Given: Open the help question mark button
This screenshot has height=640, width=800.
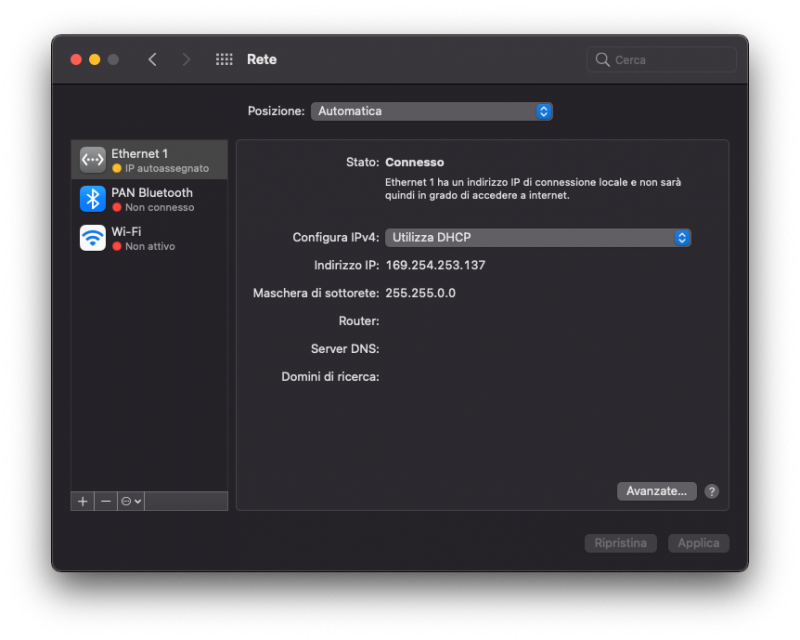Looking at the screenshot, I should [712, 492].
